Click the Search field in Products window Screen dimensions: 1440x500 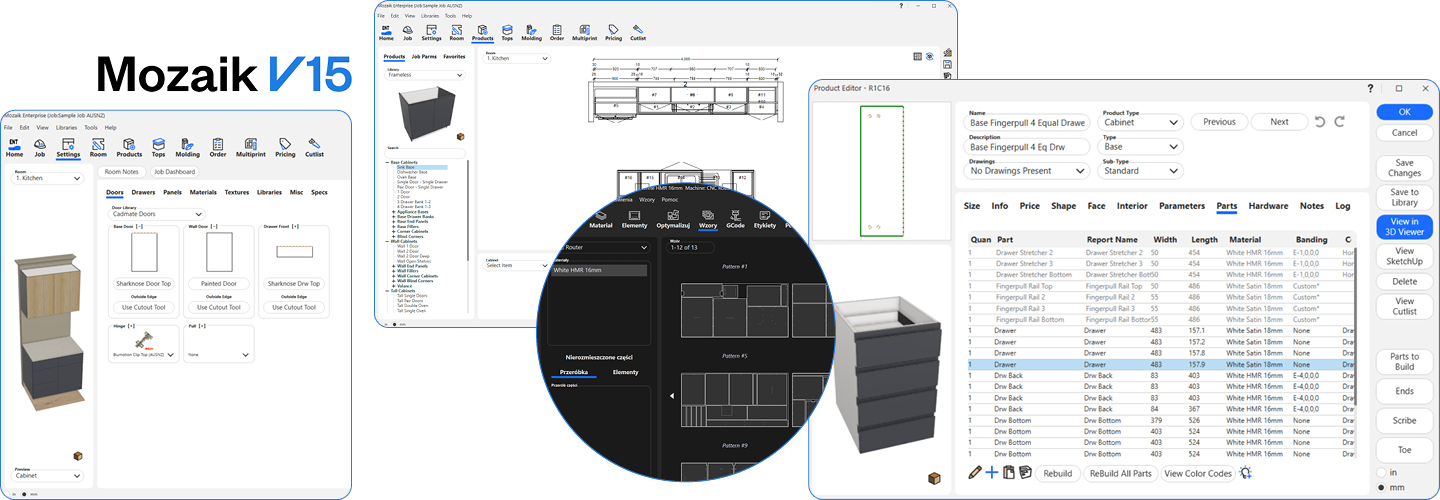[426, 153]
